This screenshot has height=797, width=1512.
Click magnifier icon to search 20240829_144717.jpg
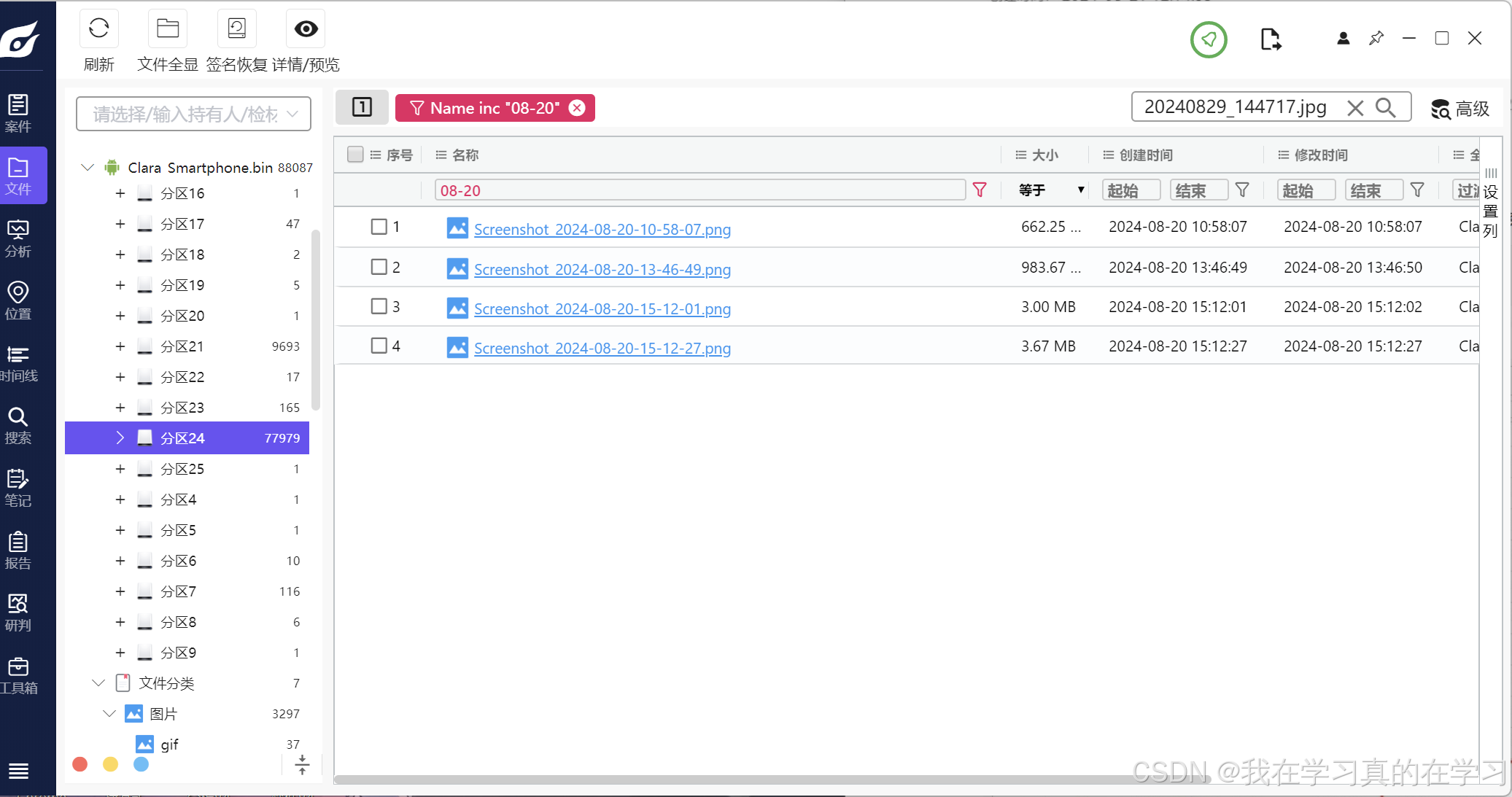[1385, 108]
